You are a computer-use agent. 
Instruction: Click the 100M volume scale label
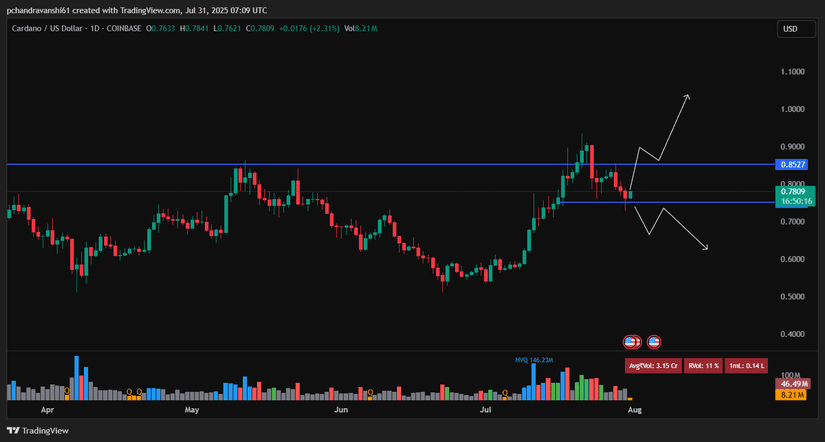pos(793,374)
